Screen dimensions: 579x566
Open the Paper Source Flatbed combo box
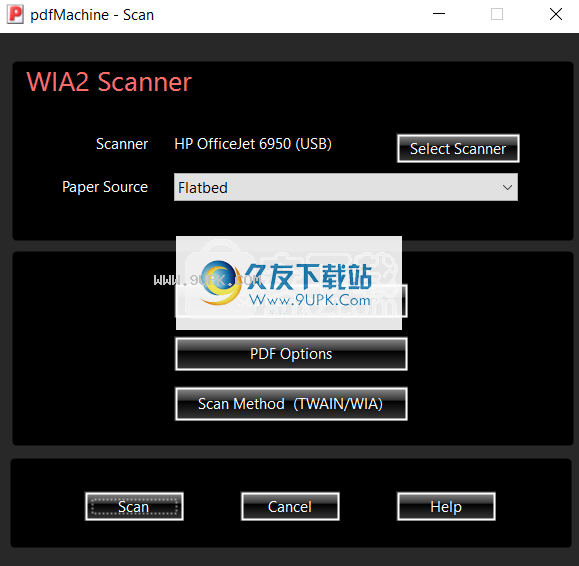click(x=346, y=187)
